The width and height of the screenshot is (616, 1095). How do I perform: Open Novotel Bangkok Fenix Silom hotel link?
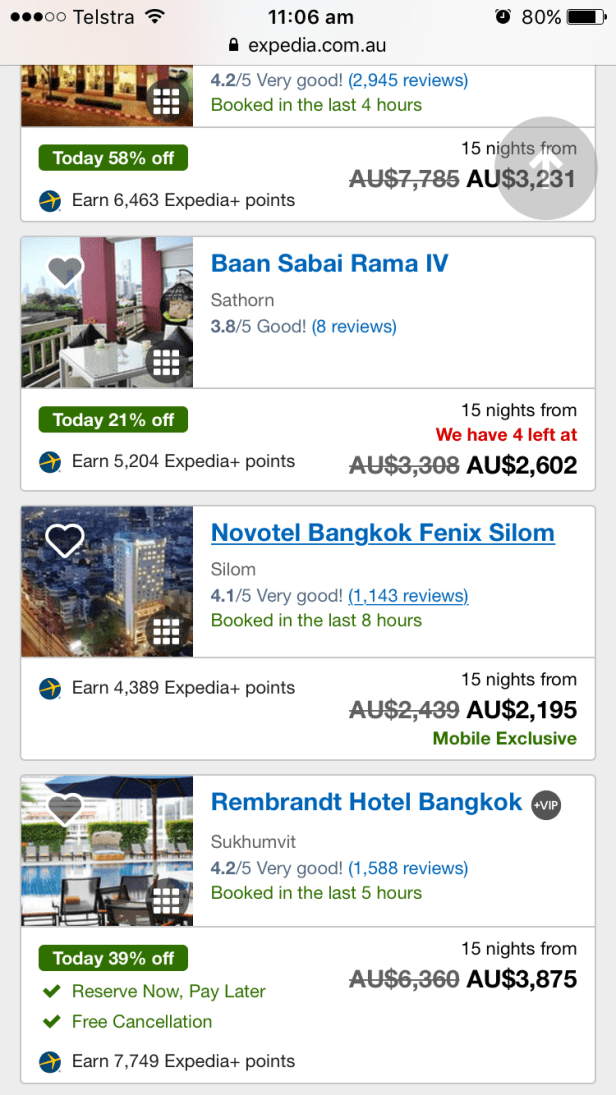tap(382, 533)
